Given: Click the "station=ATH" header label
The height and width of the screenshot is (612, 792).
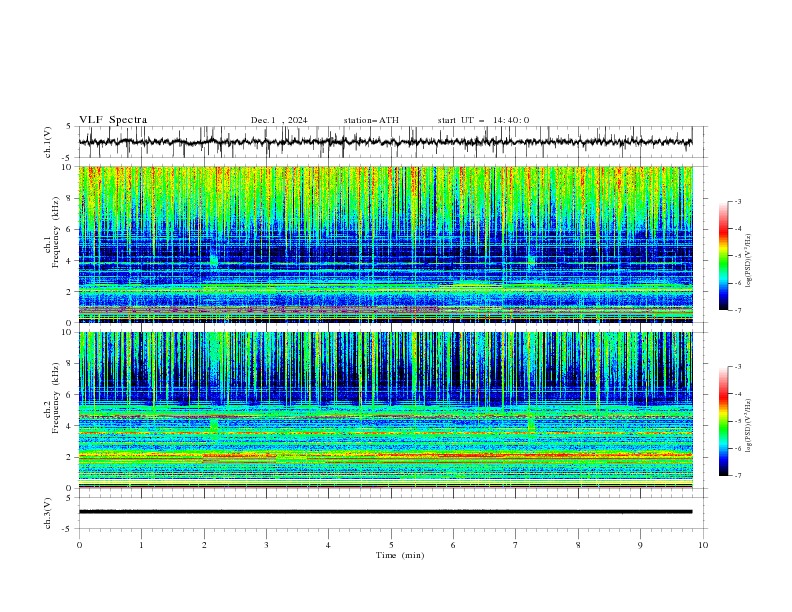Looking at the screenshot, I should click(x=371, y=120).
